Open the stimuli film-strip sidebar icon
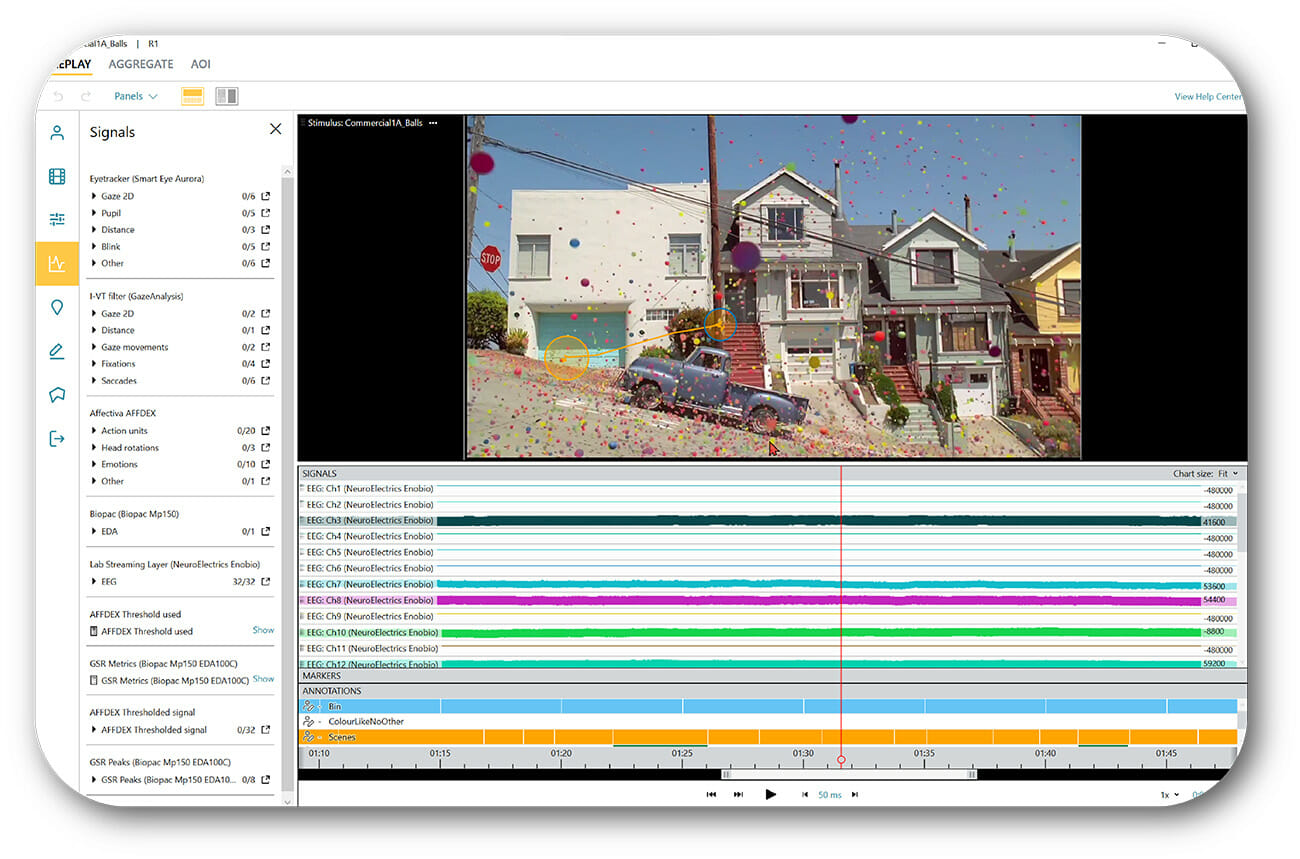The height and width of the screenshot is (859, 1300). 57,177
